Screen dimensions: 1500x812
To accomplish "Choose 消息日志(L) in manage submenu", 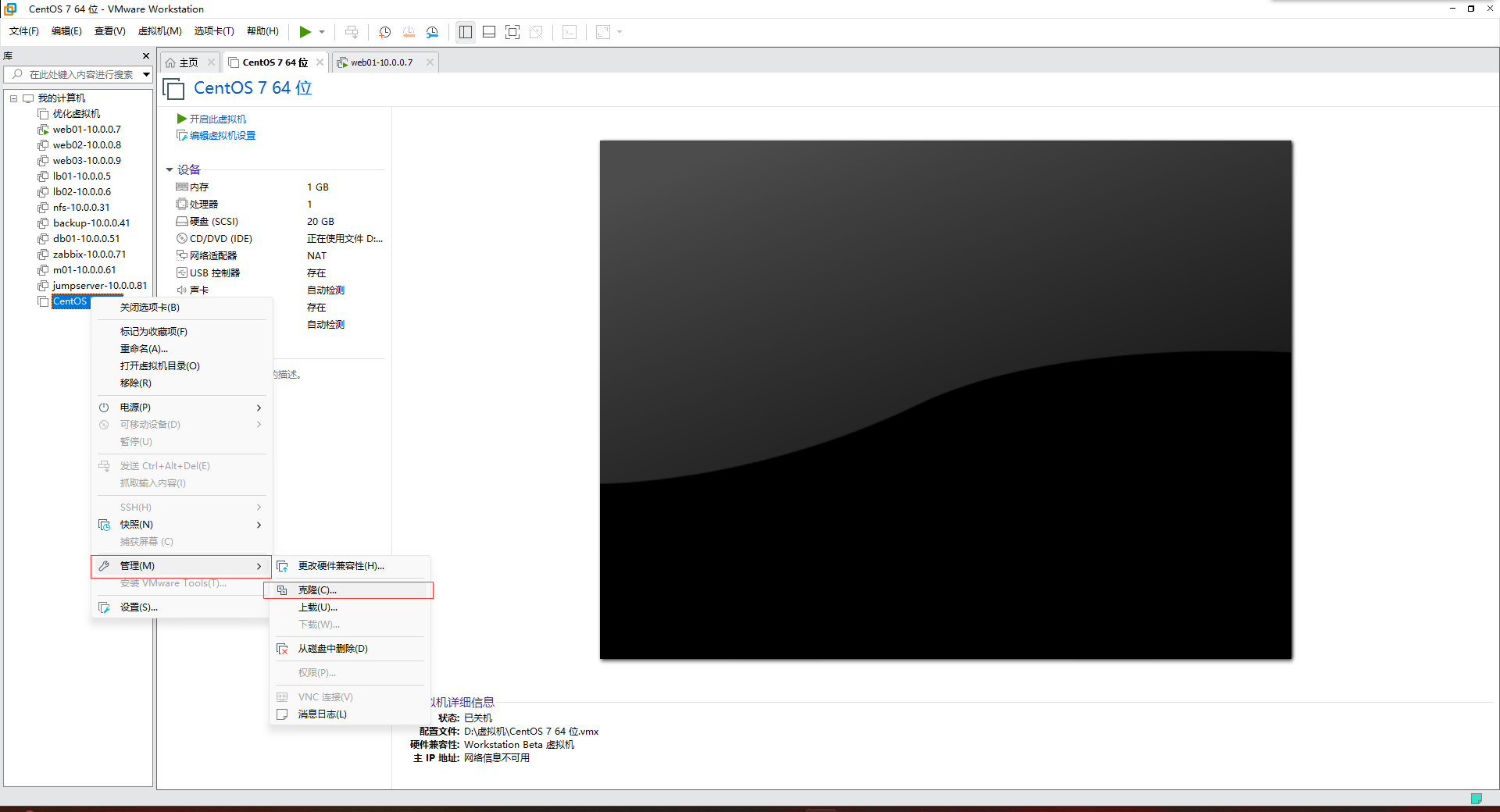I will pyautogui.click(x=350, y=714).
